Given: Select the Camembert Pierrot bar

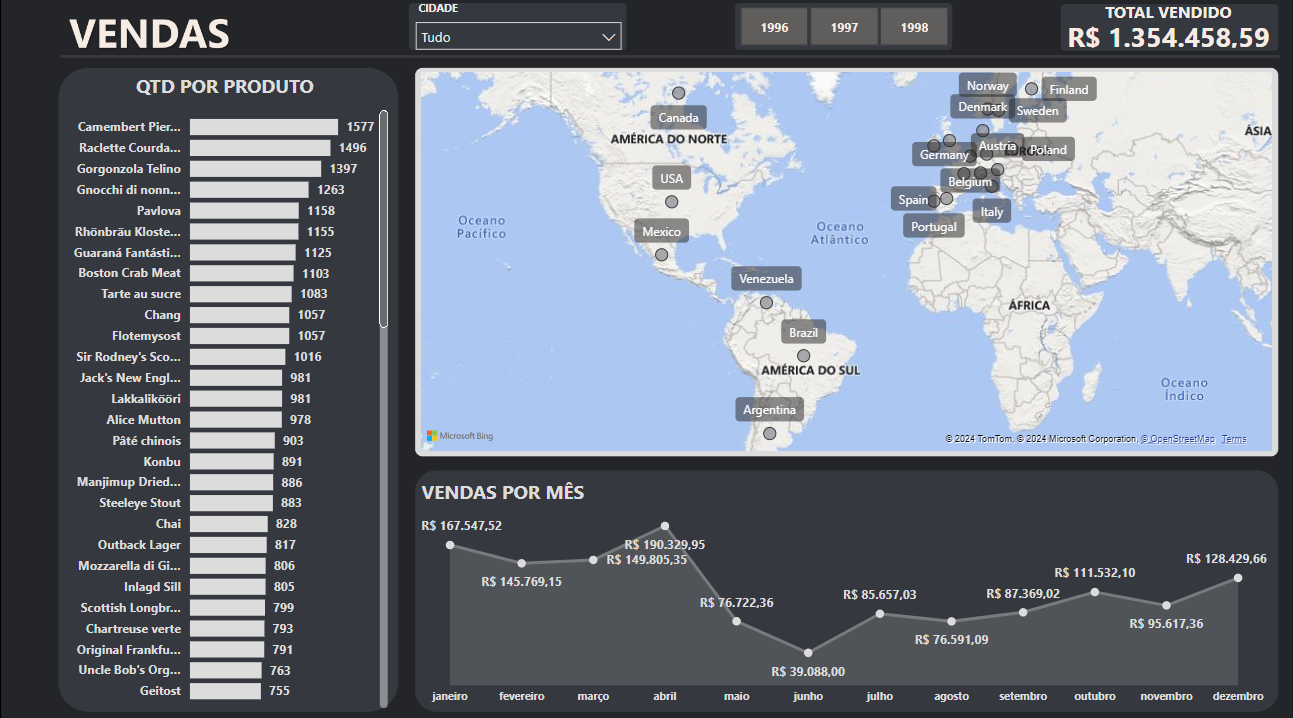Looking at the screenshot, I should (x=264, y=127).
